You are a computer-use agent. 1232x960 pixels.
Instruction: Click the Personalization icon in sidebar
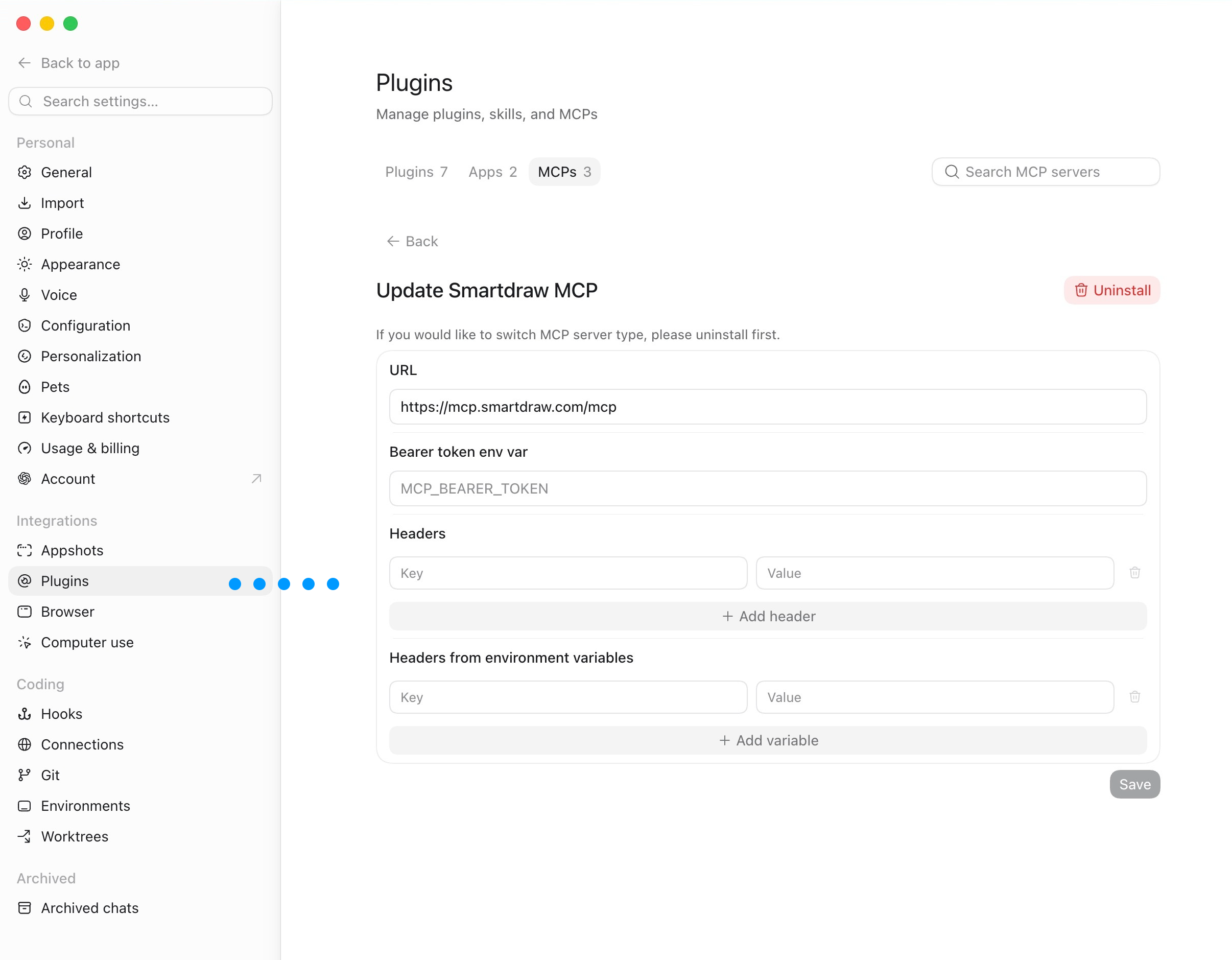coord(24,356)
